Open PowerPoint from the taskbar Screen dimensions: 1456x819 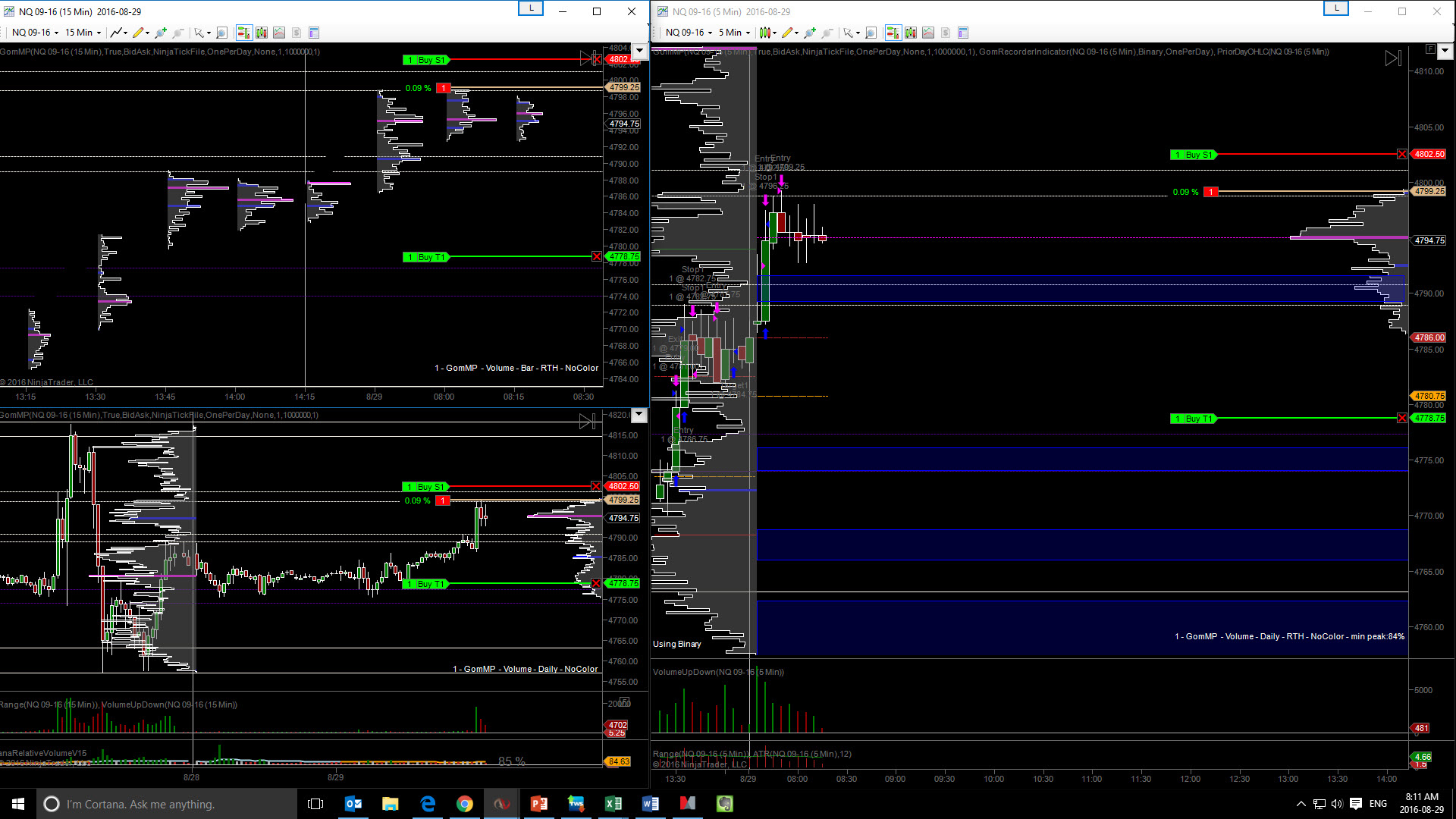click(x=539, y=804)
